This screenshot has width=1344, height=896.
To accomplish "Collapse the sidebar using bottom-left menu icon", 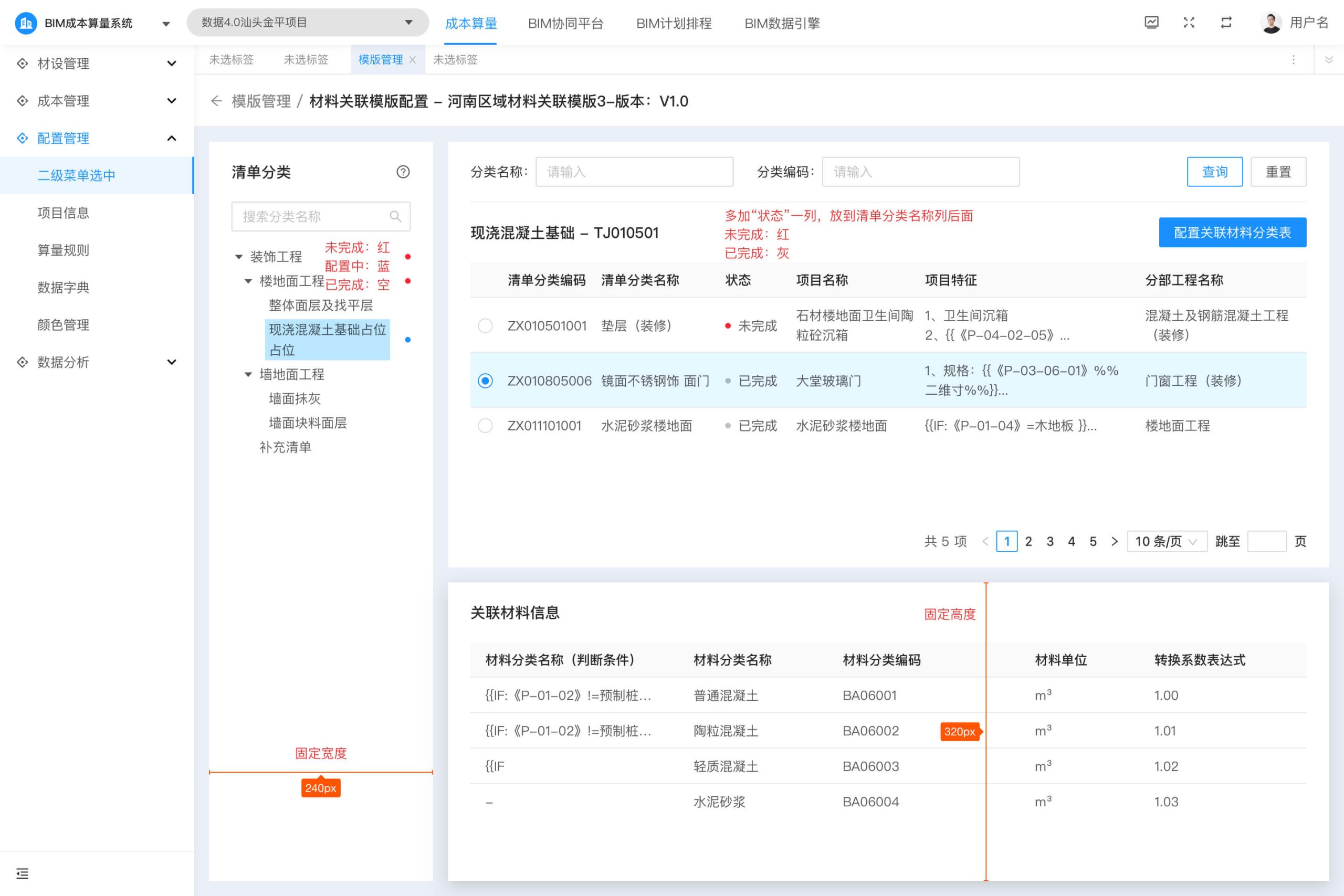I will tap(22, 873).
